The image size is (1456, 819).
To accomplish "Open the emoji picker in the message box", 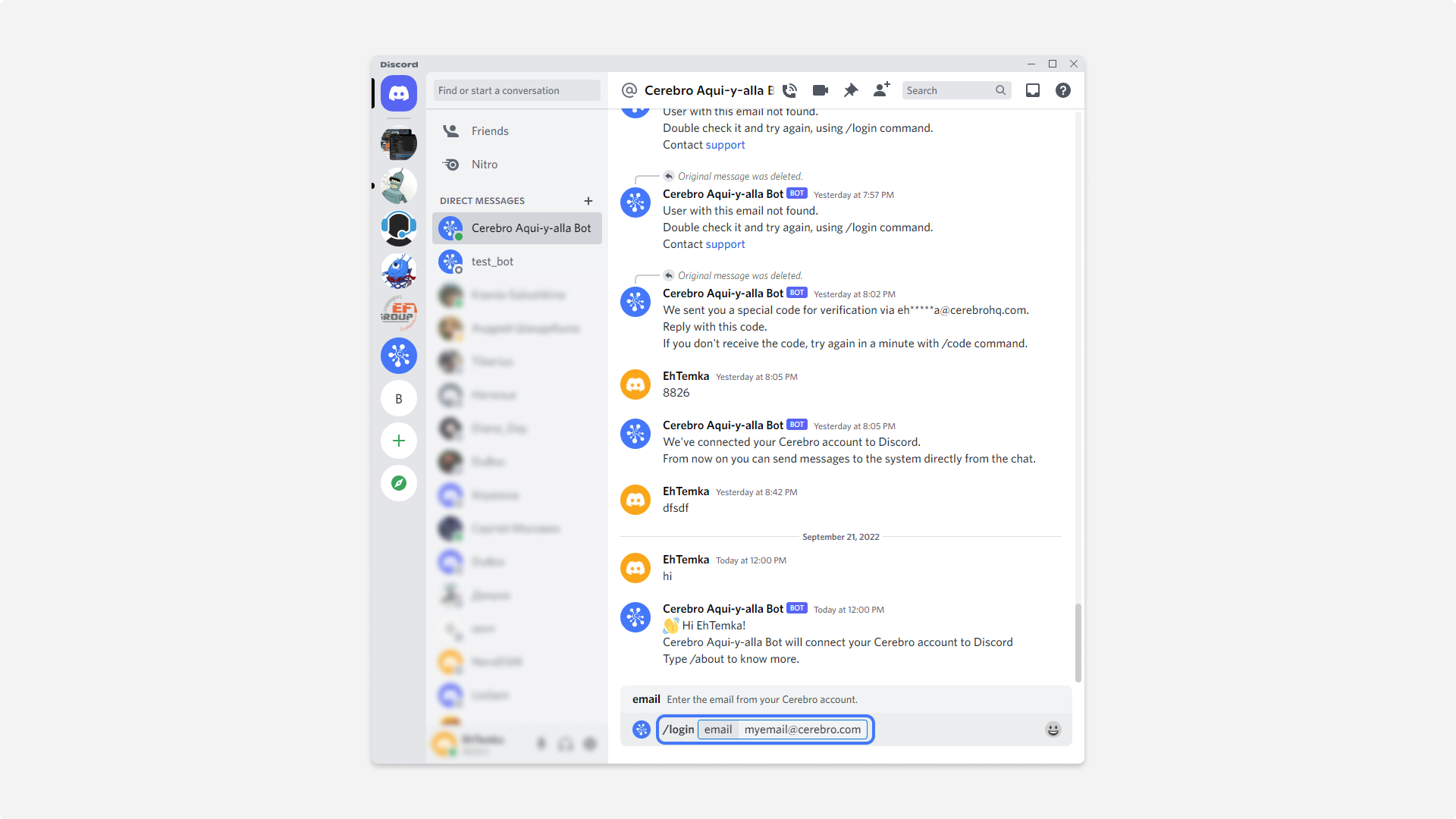I will 1053,729.
